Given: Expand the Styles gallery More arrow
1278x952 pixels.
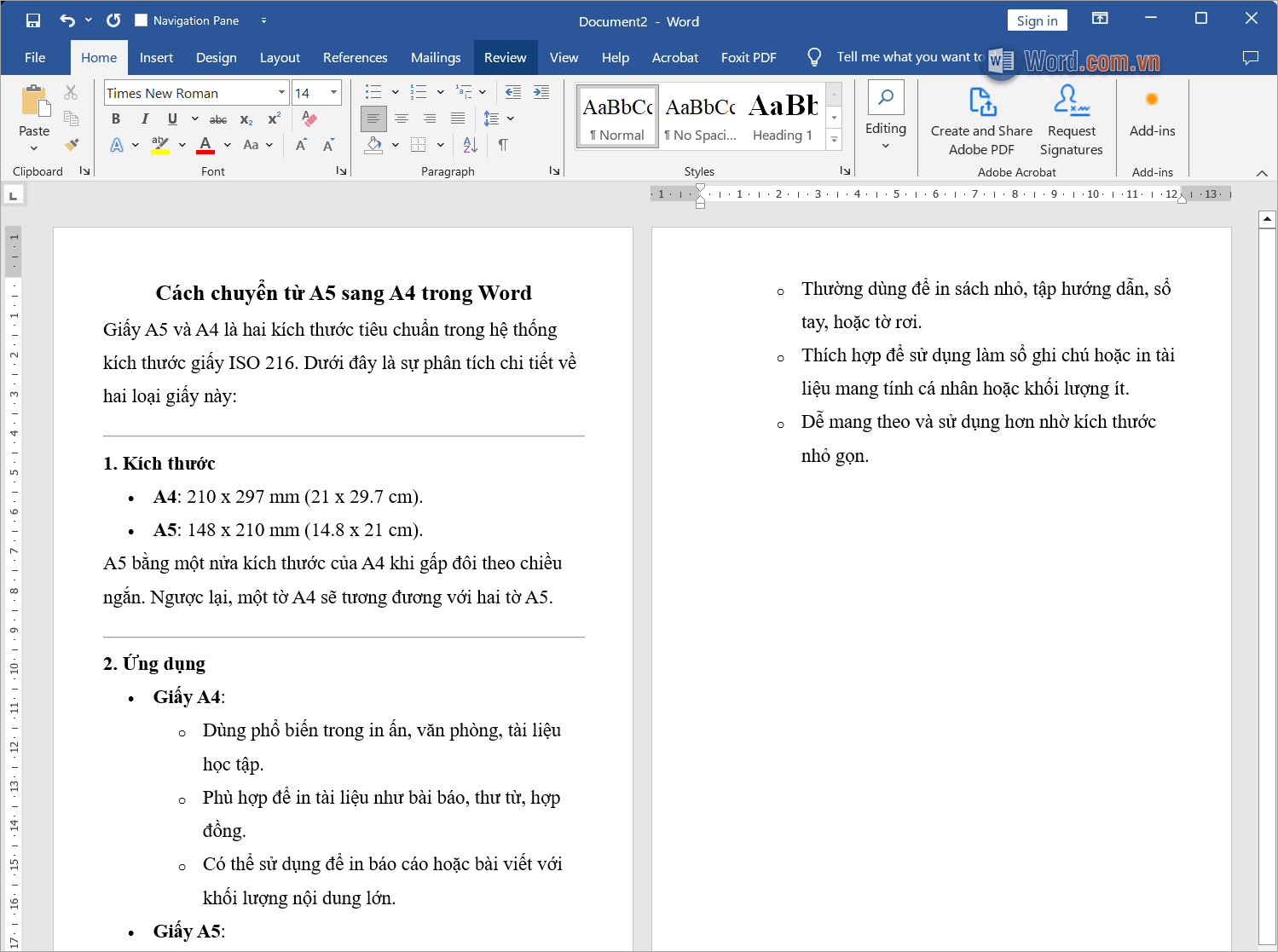Looking at the screenshot, I should [x=835, y=140].
